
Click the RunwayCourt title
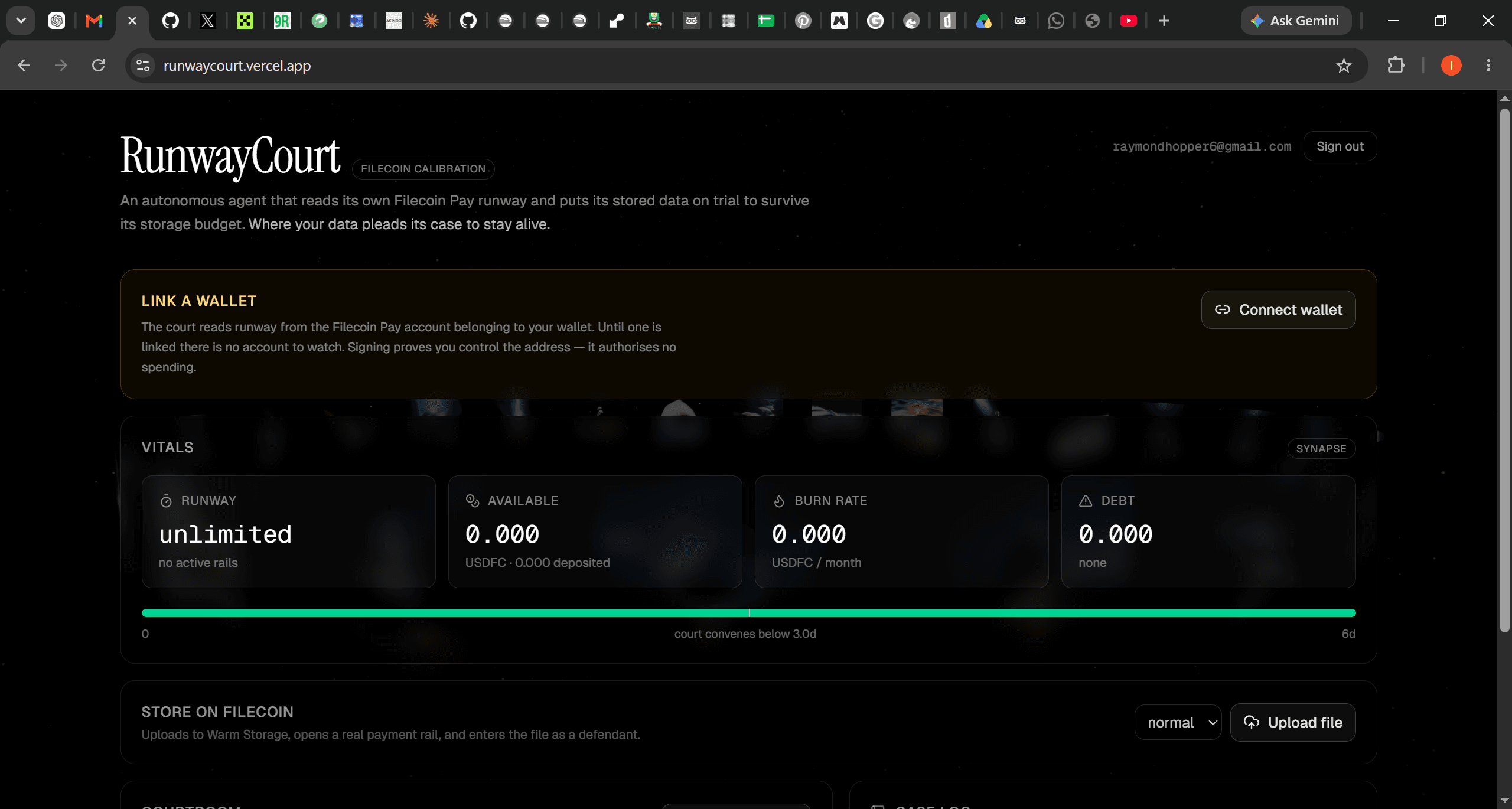pyautogui.click(x=230, y=156)
